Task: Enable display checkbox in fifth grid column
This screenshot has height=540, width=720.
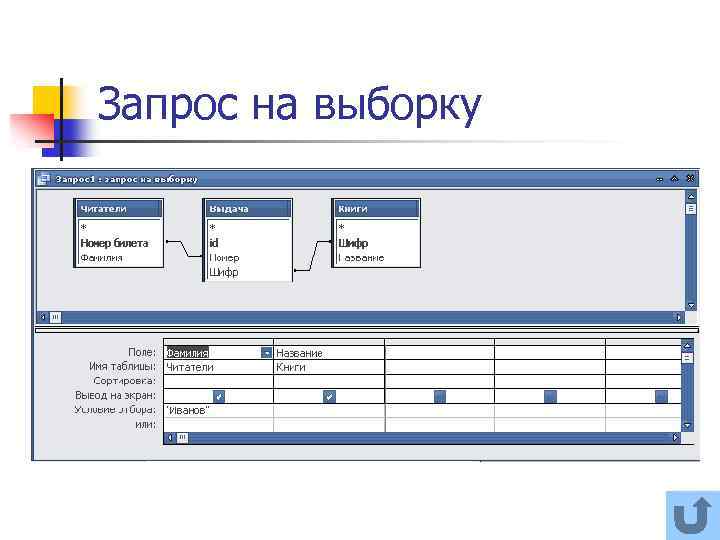Action: pyautogui.click(x=661, y=396)
